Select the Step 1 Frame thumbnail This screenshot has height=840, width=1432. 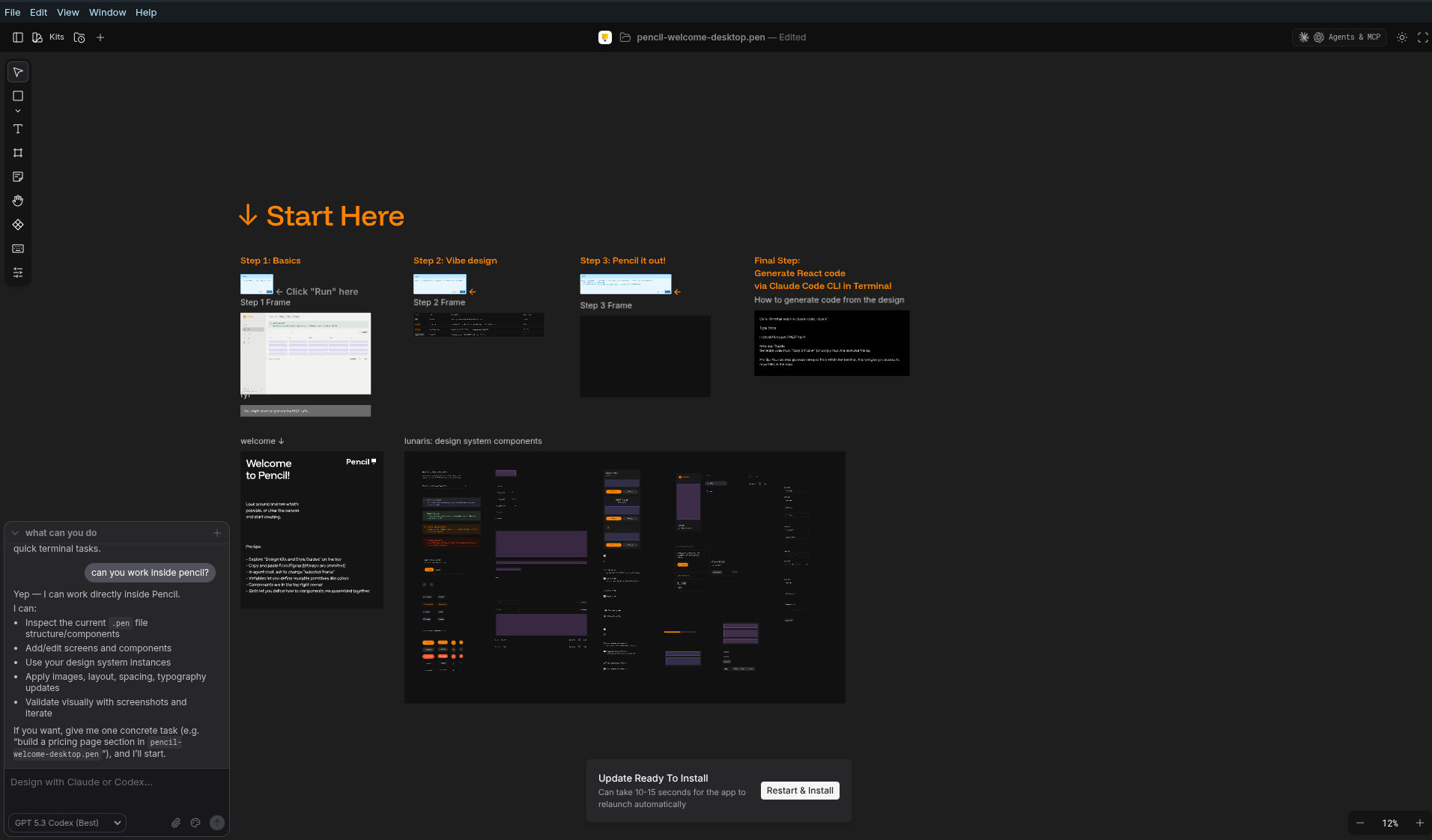click(306, 353)
